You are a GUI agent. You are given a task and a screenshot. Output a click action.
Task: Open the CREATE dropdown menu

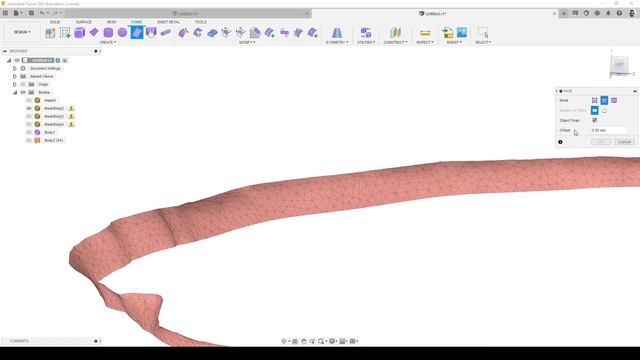(108, 42)
